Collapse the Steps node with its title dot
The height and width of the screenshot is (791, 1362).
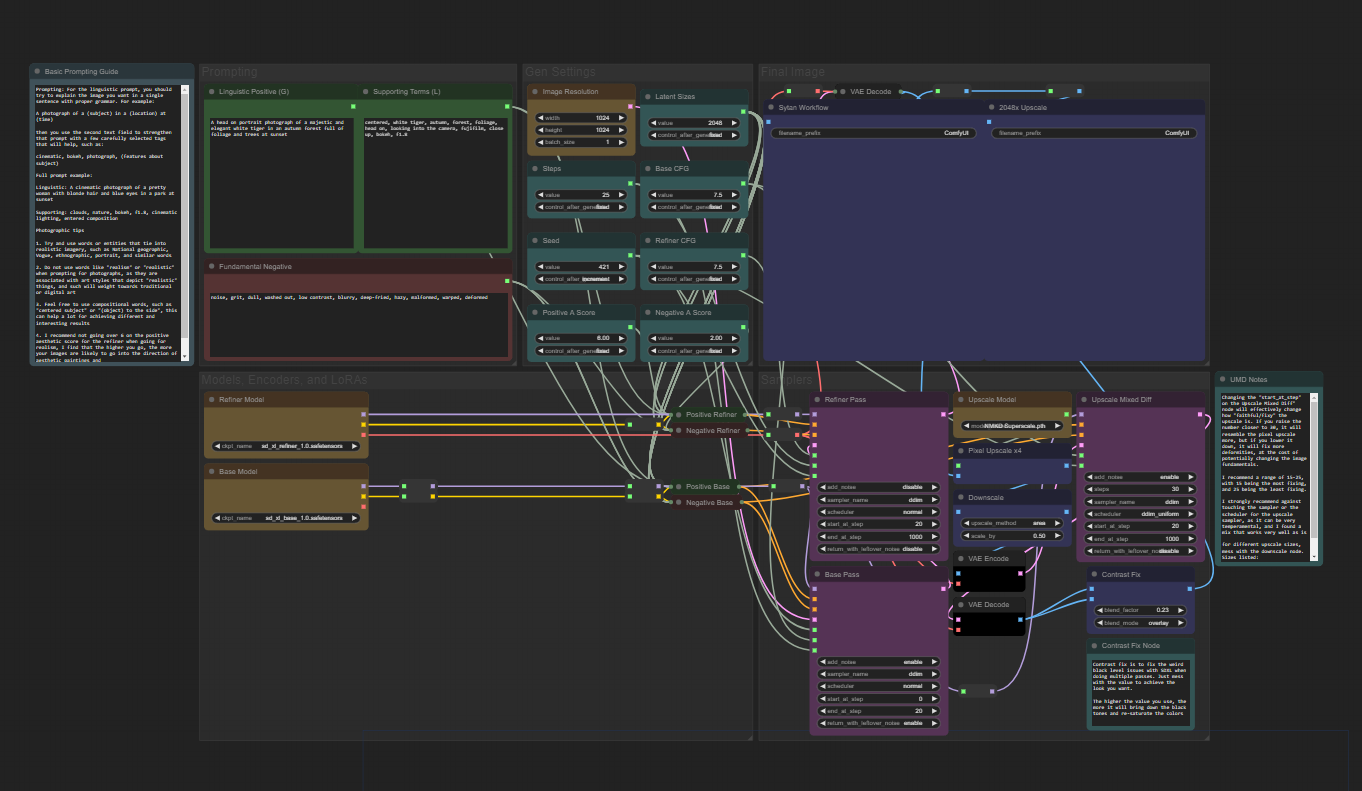point(535,169)
